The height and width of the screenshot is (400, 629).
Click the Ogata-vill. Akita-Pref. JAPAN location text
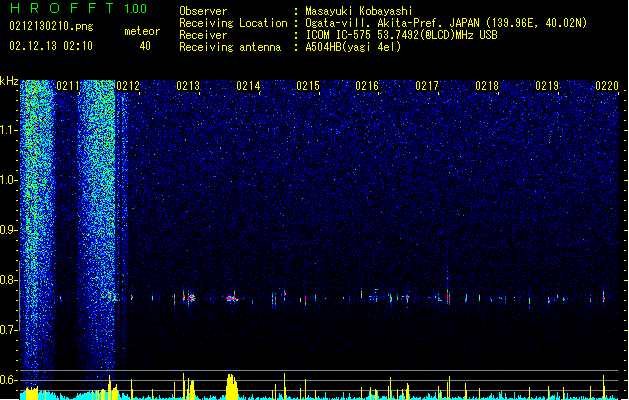point(445,23)
